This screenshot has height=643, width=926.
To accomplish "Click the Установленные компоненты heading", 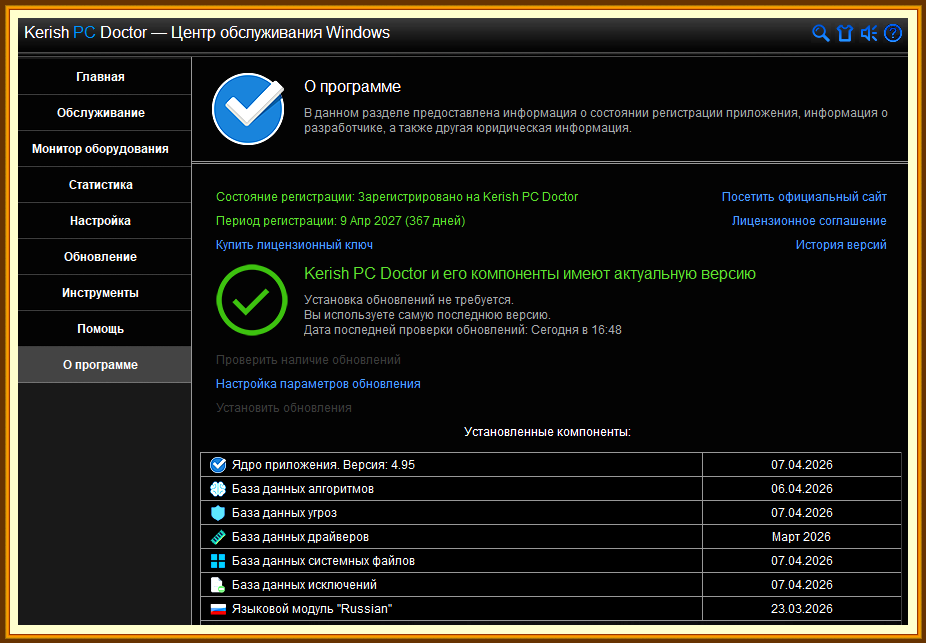I will 547,432.
